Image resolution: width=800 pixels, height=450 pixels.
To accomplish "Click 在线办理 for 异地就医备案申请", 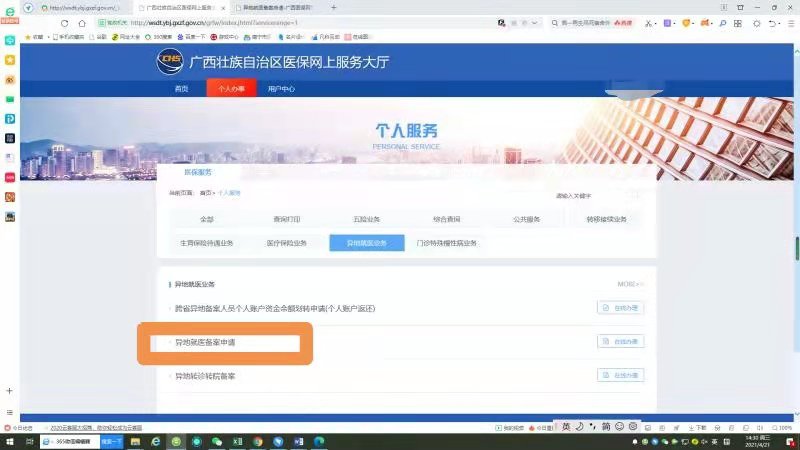I will coord(620,342).
